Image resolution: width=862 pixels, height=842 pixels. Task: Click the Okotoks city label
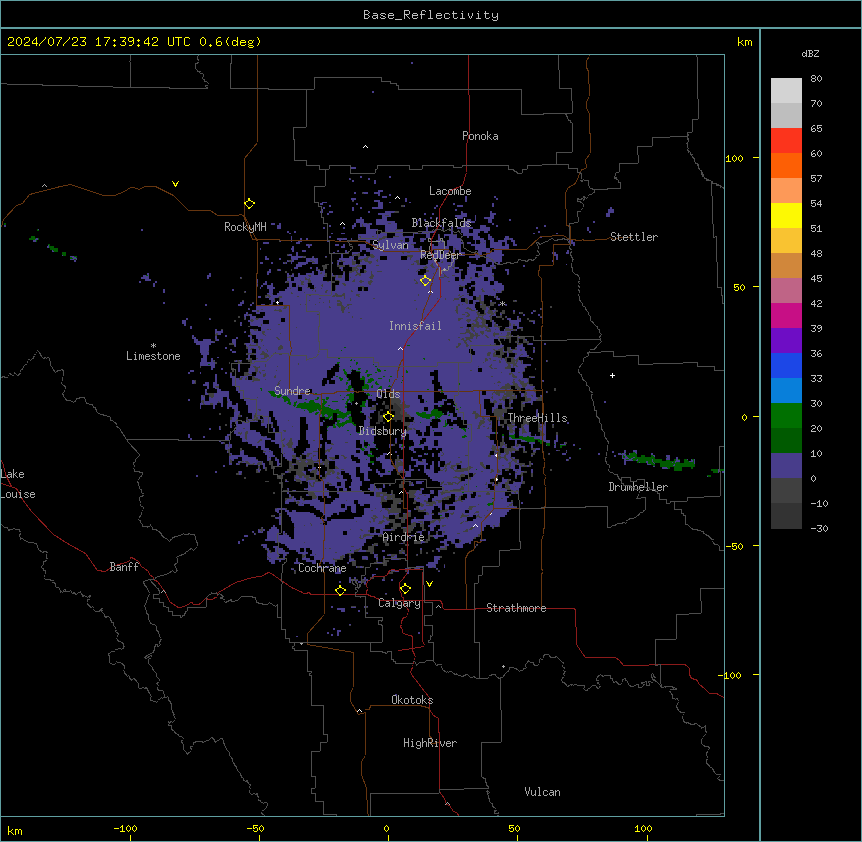412,700
